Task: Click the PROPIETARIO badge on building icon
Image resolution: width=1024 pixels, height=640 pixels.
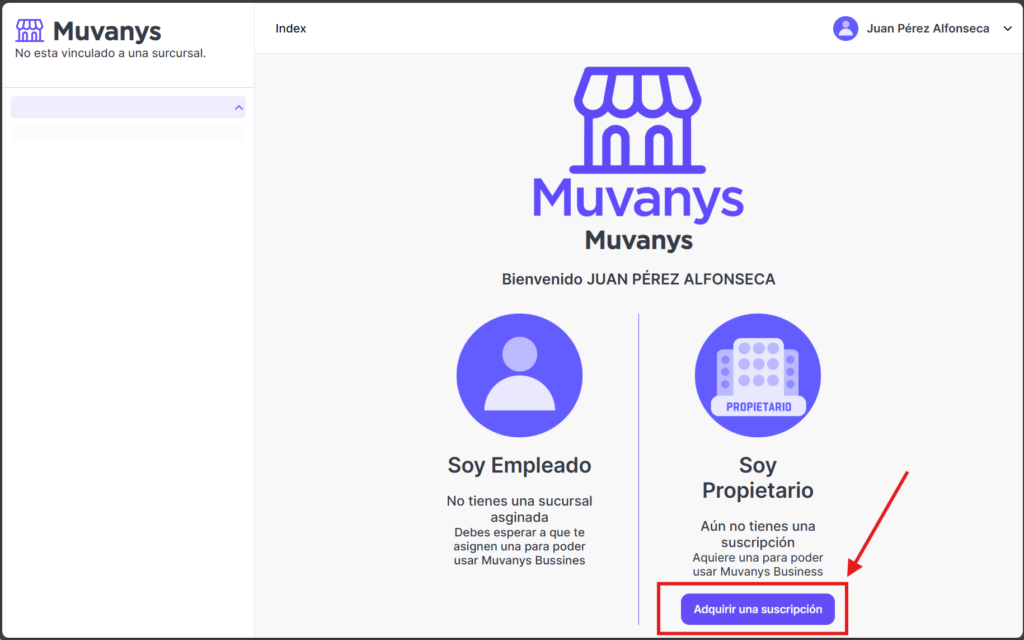Action: tap(757, 406)
